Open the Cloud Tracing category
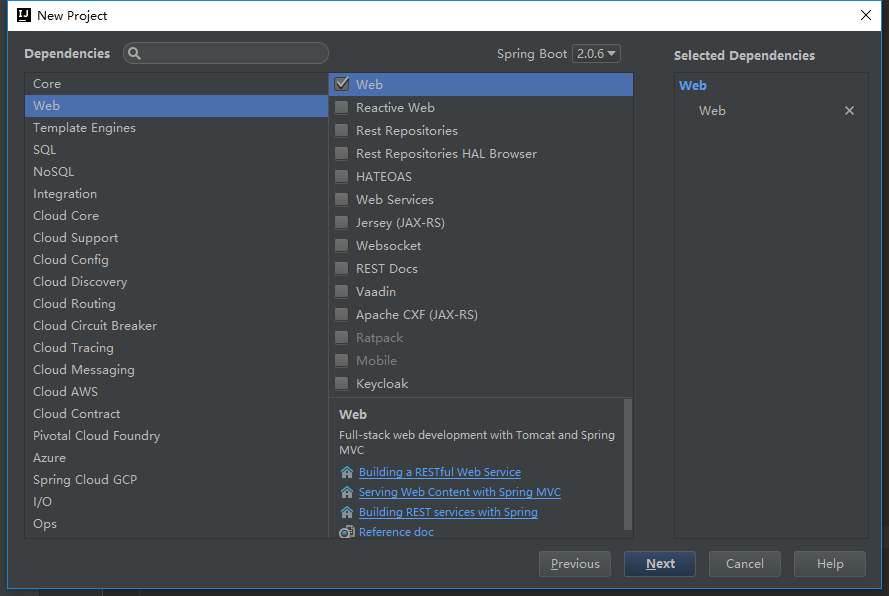Image resolution: width=889 pixels, height=596 pixels. [176, 348]
